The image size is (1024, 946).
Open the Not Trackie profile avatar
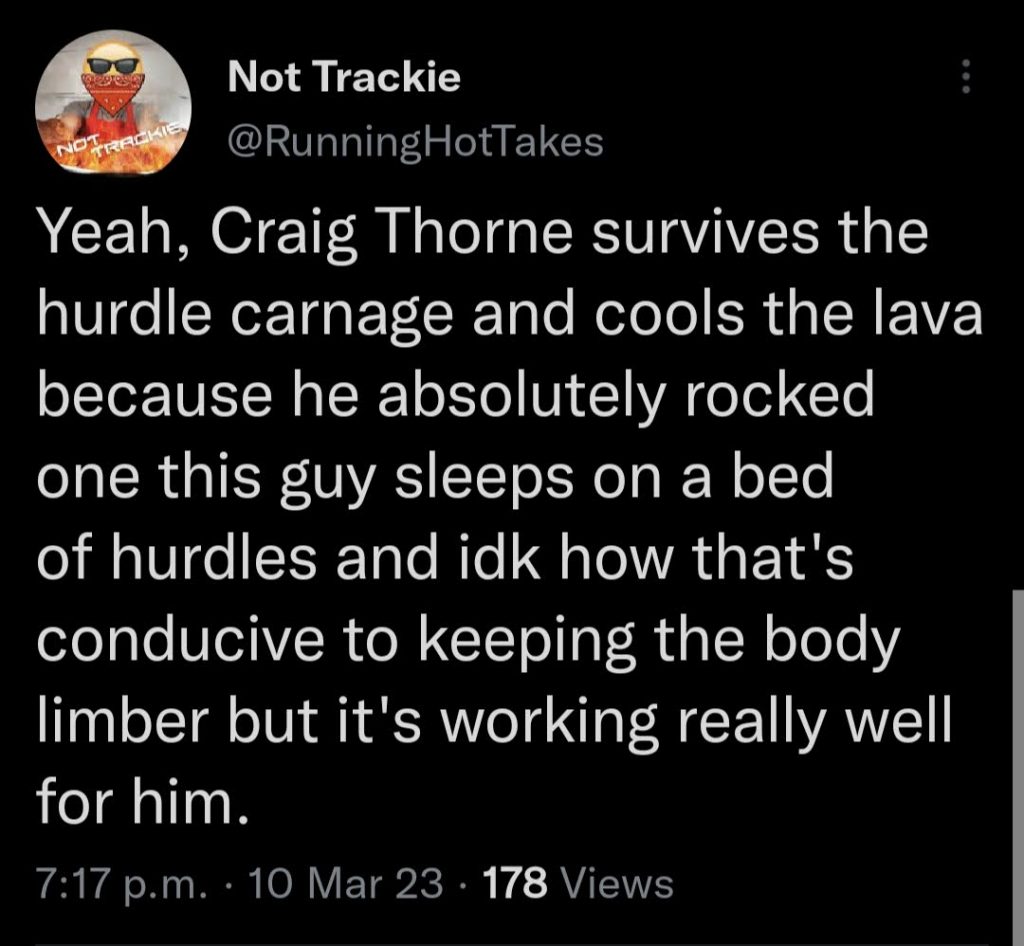click(x=113, y=102)
